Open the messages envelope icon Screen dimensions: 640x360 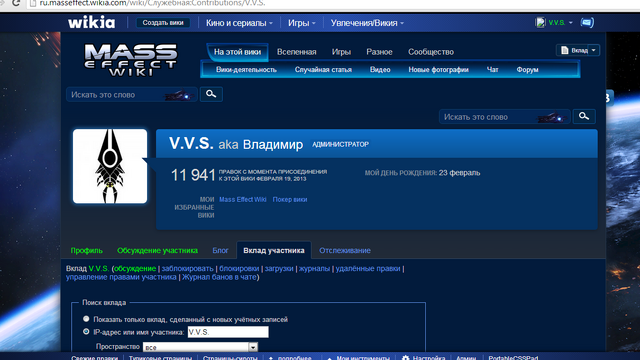point(587,22)
